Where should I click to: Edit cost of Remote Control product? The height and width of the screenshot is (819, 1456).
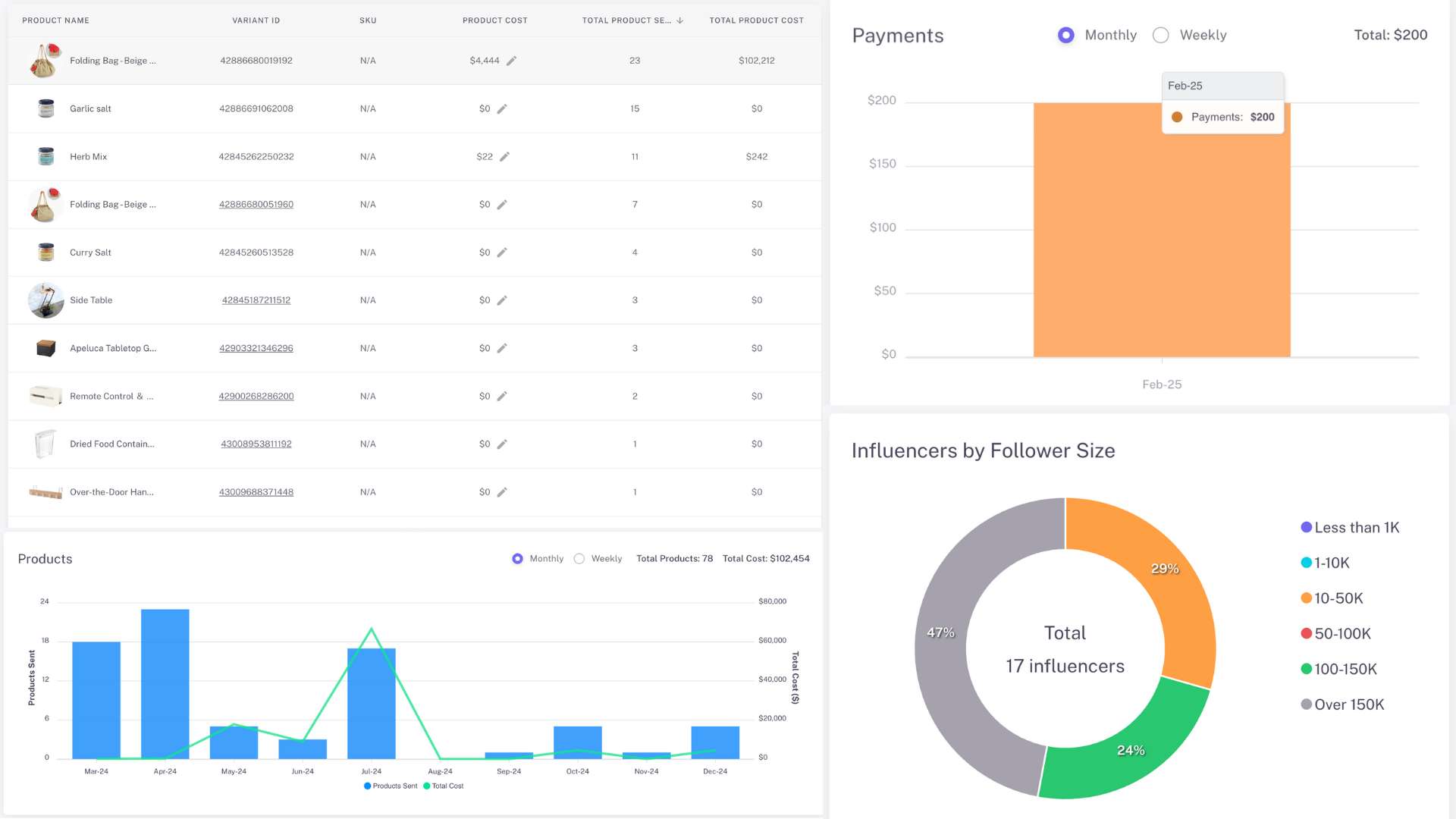(x=502, y=397)
